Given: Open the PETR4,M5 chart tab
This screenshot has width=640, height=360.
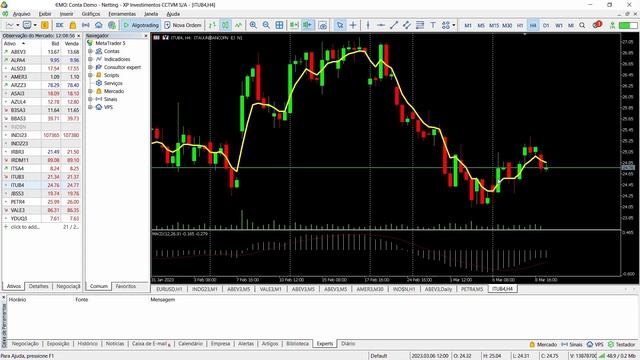Looking at the screenshot, I should (472, 289).
